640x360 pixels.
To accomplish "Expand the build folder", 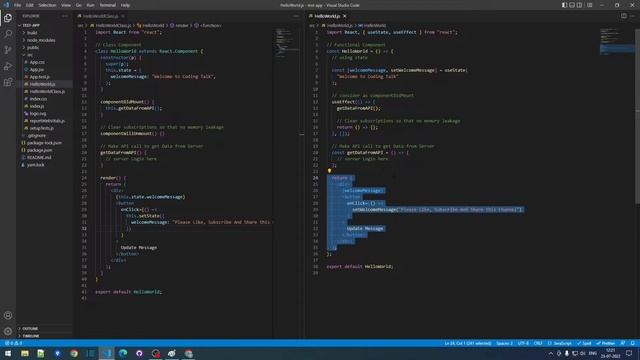I will click(32, 33).
